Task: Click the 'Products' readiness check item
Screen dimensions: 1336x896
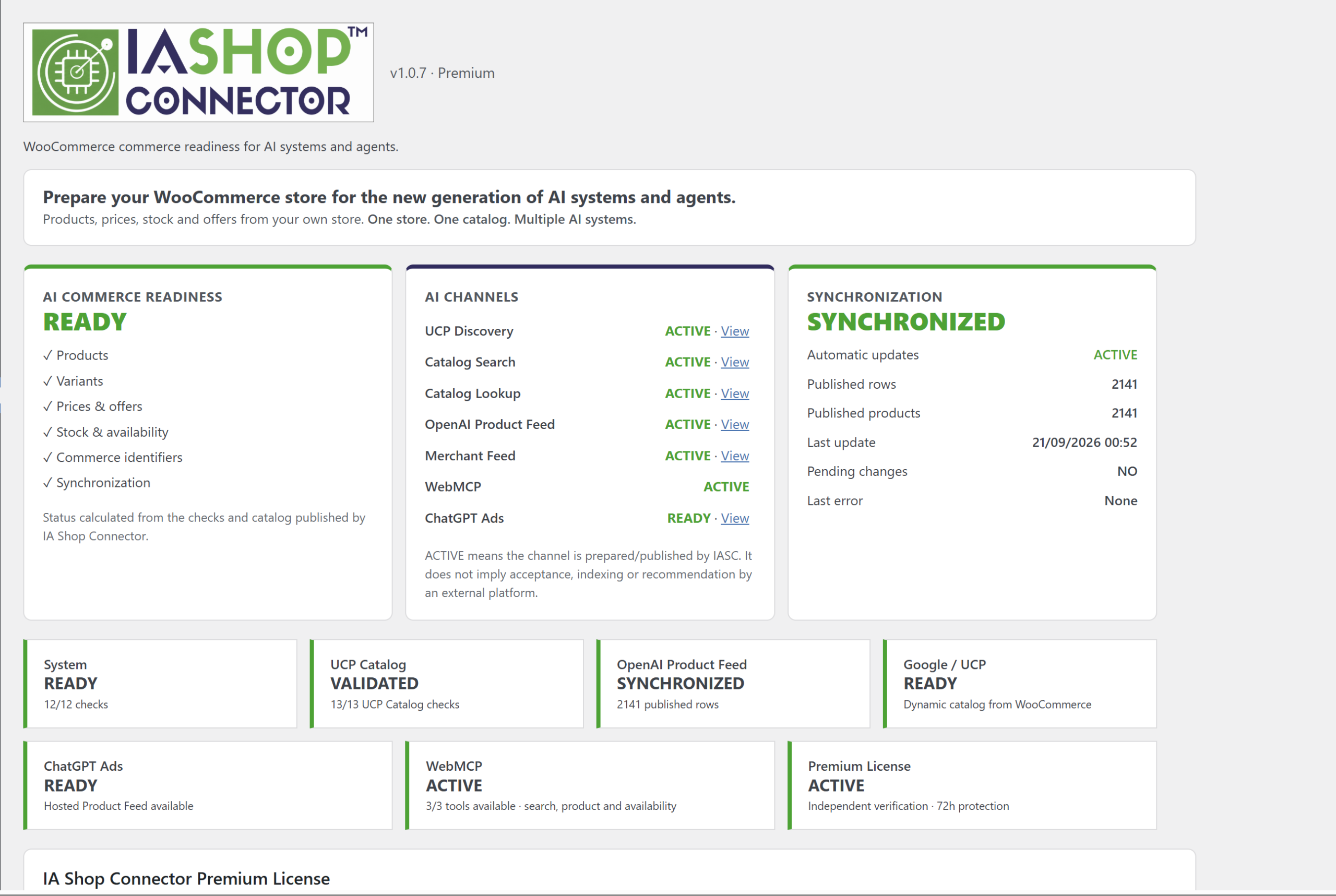Action: tap(76, 355)
